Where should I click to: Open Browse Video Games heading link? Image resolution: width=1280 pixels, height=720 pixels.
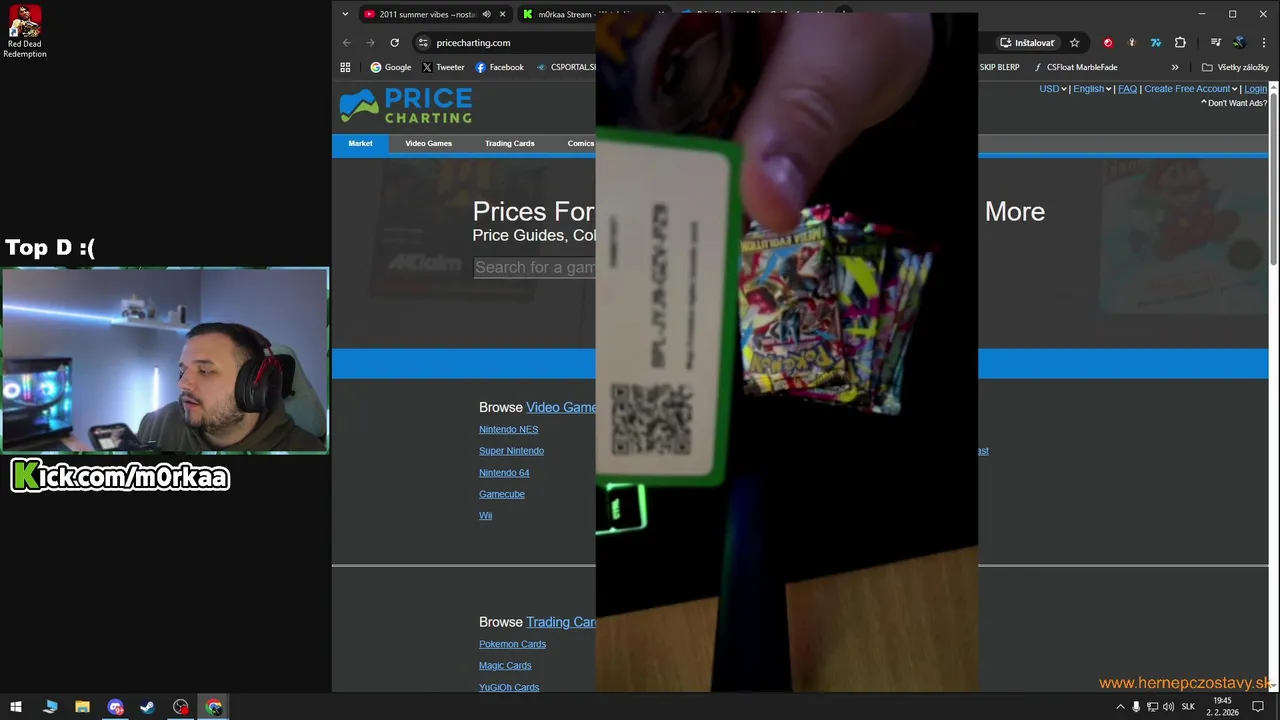(x=561, y=407)
